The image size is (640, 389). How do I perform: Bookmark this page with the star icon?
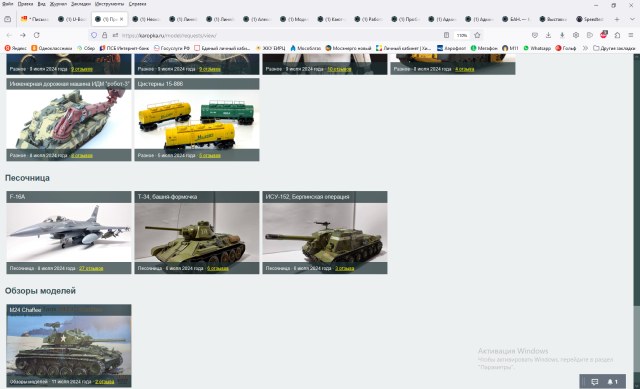click(x=477, y=36)
